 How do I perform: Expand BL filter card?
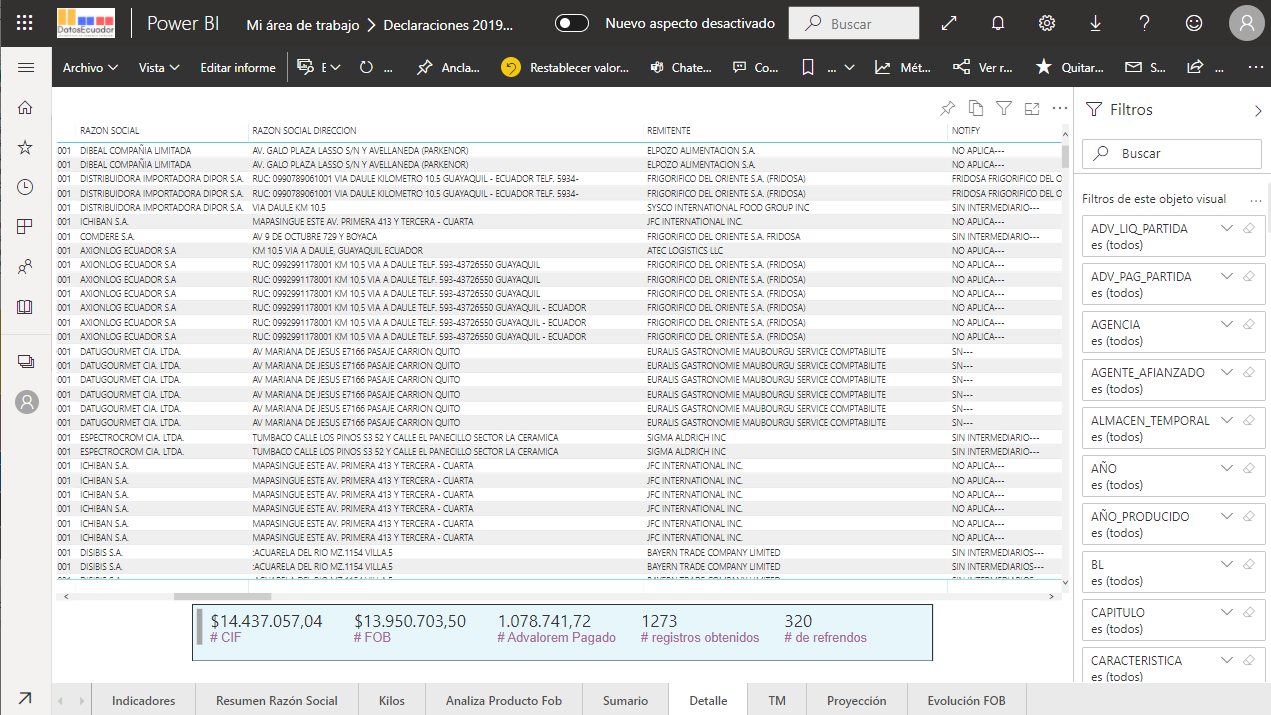(x=1228, y=565)
